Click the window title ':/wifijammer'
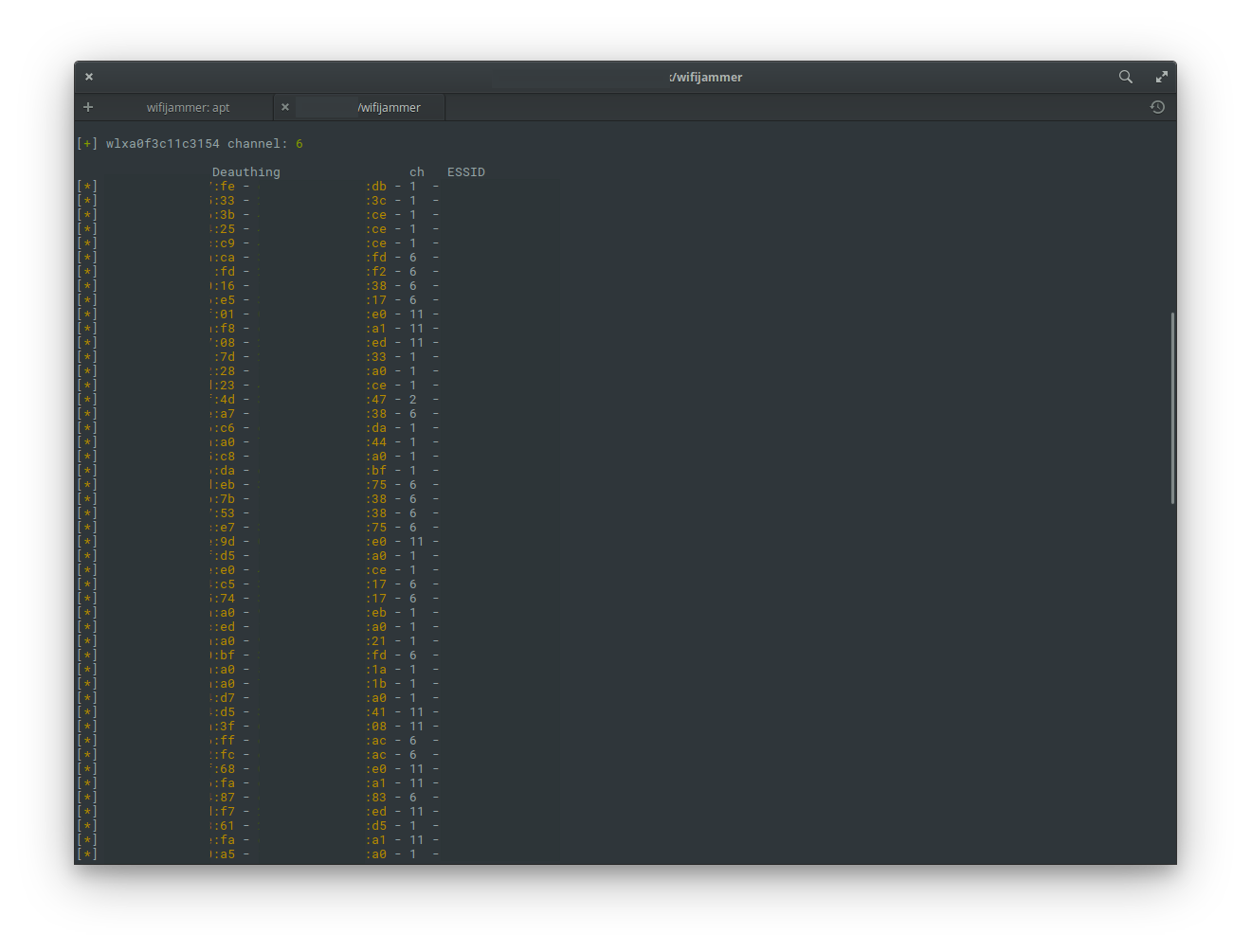 [706, 78]
